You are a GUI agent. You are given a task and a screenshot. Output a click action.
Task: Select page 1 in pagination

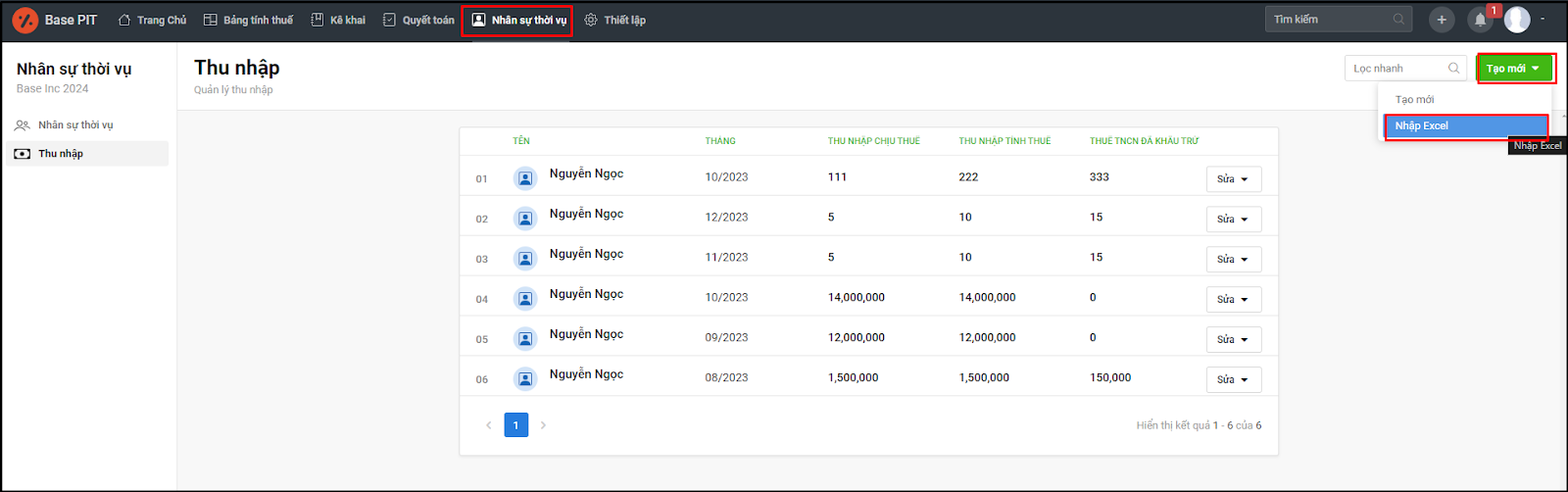click(x=516, y=425)
